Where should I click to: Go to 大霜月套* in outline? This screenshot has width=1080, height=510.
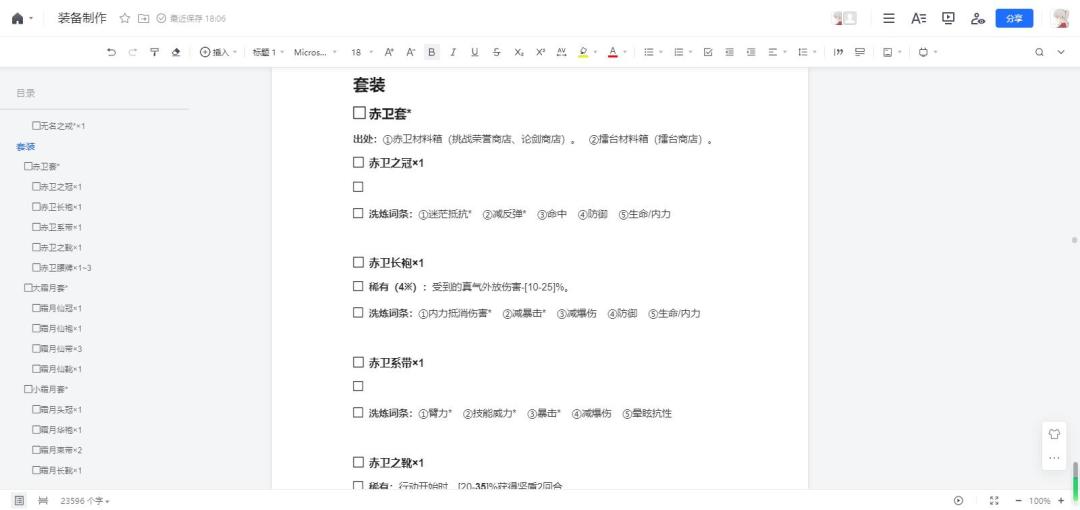(46, 288)
